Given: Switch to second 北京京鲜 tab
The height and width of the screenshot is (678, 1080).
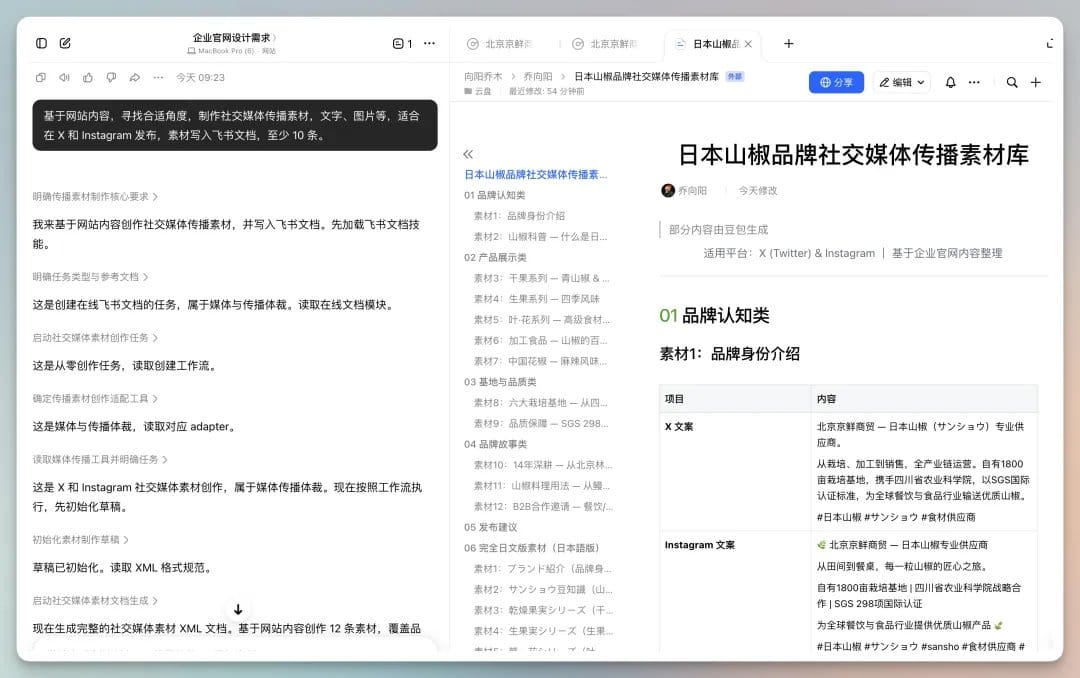Looking at the screenshot, I should point(607,44).
